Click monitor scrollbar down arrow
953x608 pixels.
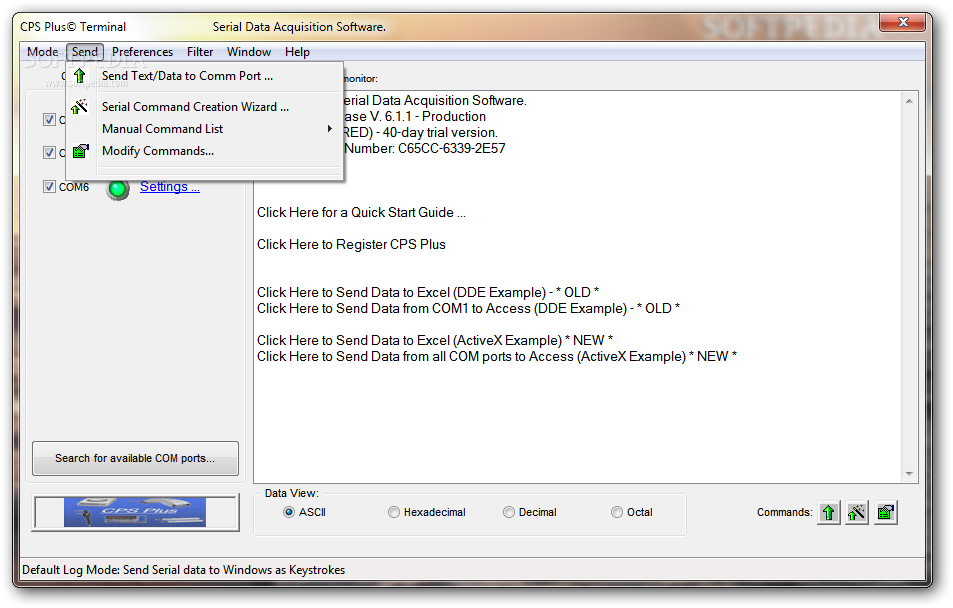[x=909, y=474]
